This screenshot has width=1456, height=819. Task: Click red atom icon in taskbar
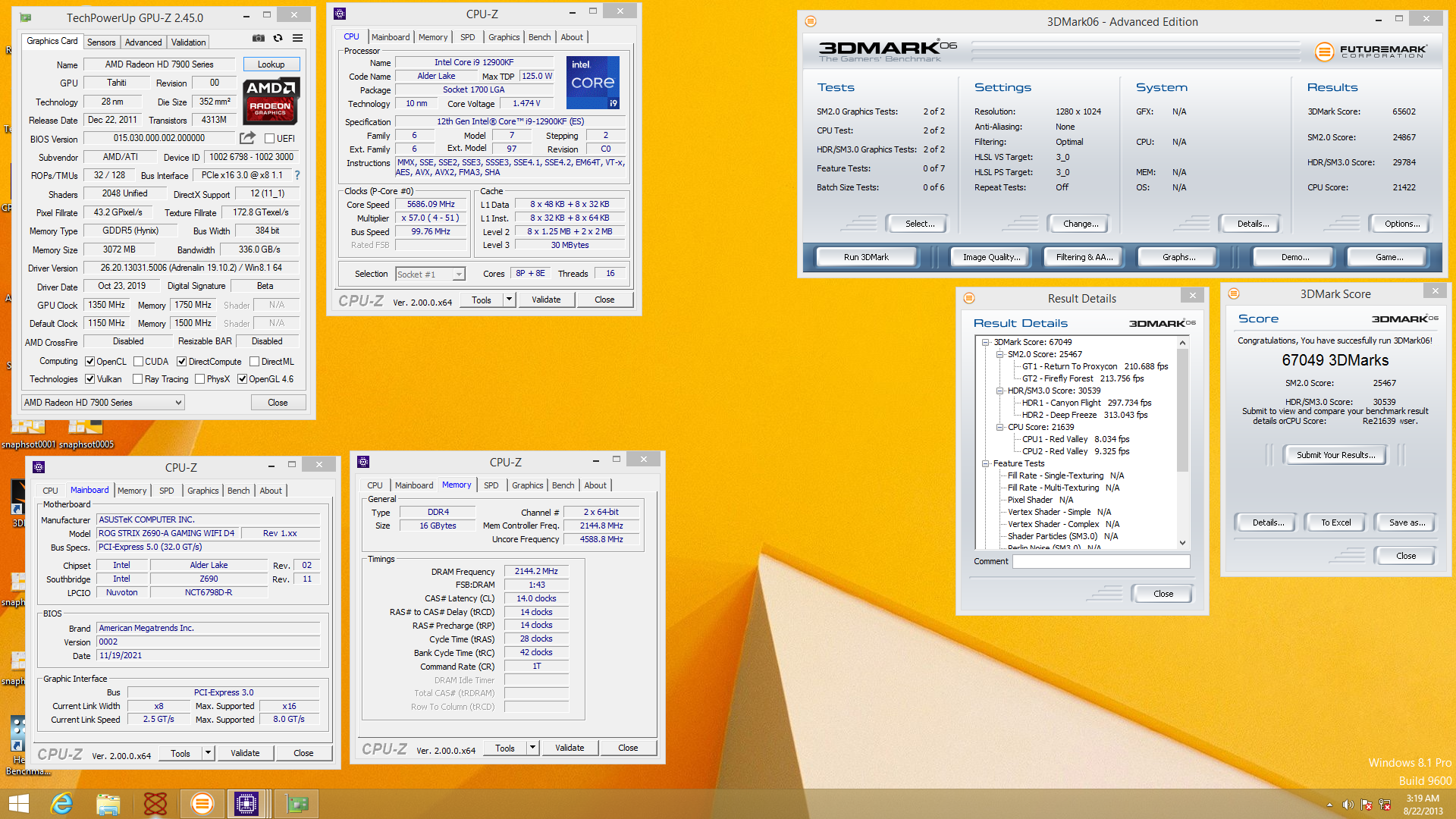pyautogui.click(x=155, y=804)
